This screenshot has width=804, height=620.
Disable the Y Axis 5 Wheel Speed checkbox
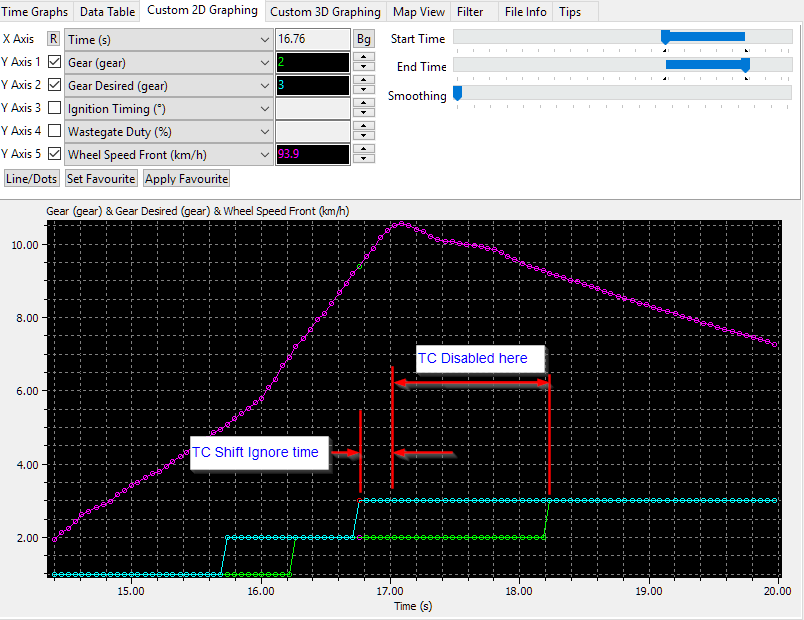[54, 154]
